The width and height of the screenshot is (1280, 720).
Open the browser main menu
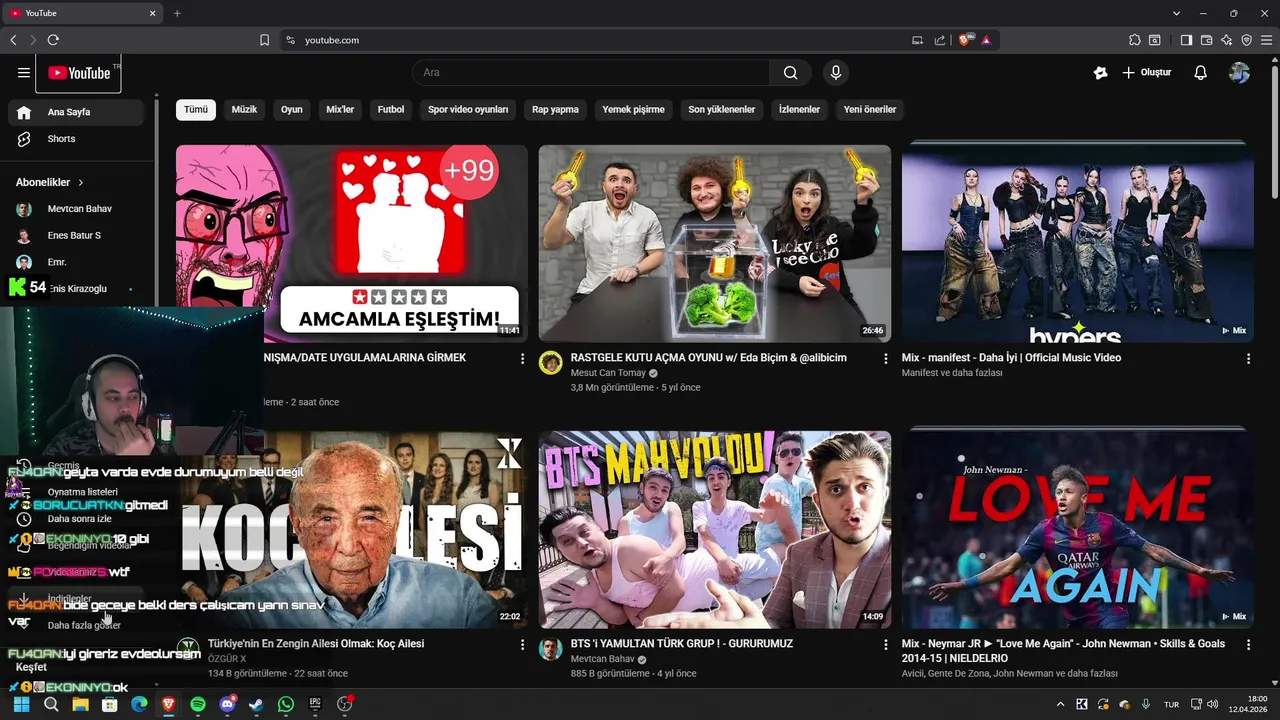(1266, 40)
